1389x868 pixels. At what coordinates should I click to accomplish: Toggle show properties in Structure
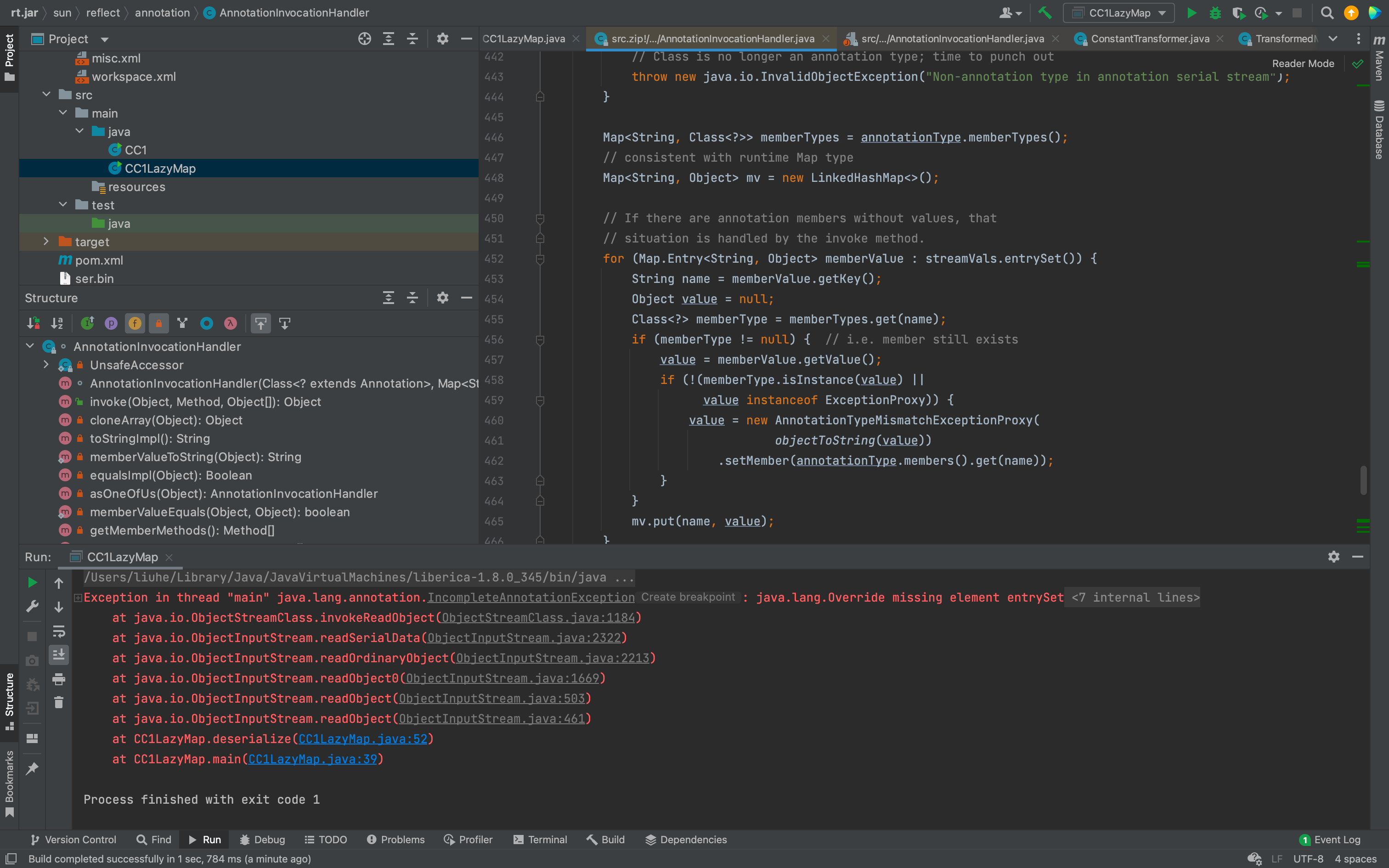(x=111, y=323)
